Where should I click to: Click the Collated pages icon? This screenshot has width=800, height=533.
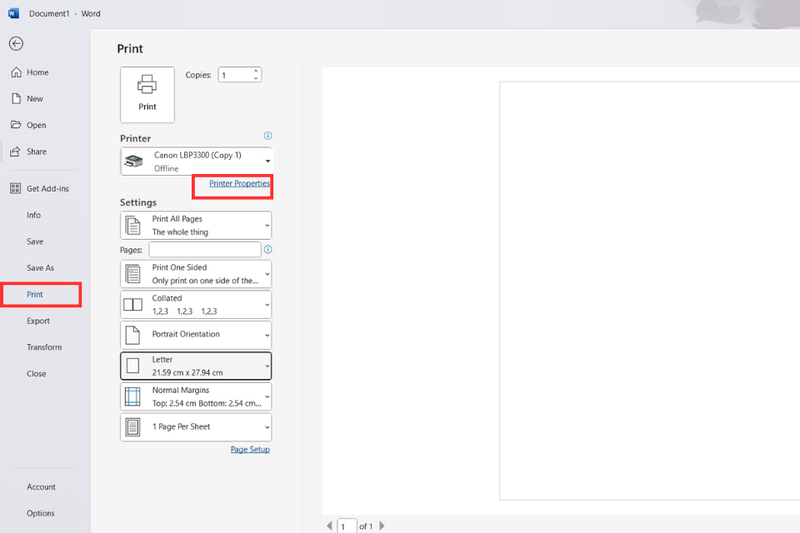tap(133, 304)
